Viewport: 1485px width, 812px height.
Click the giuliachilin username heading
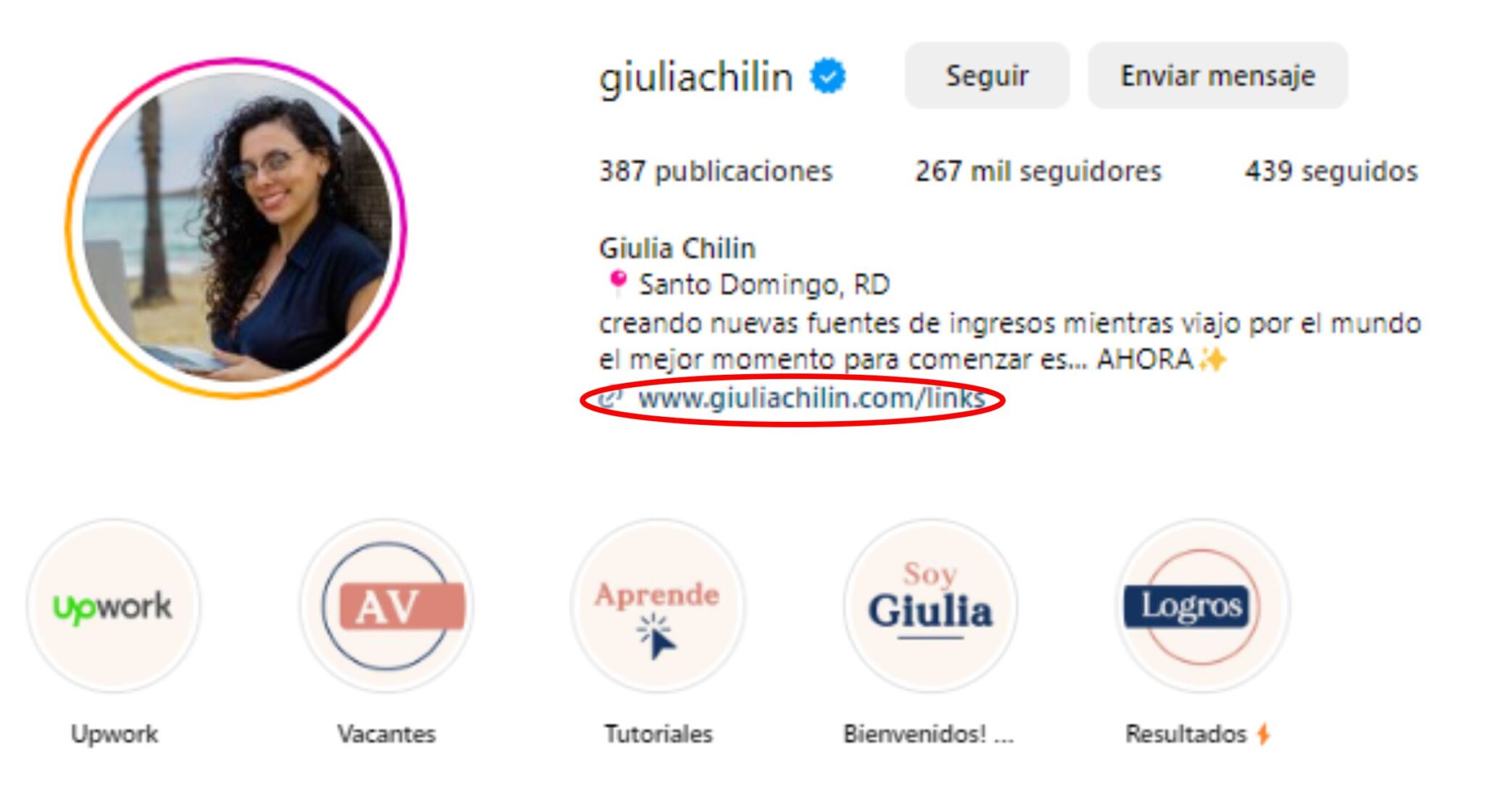point(696,77)
